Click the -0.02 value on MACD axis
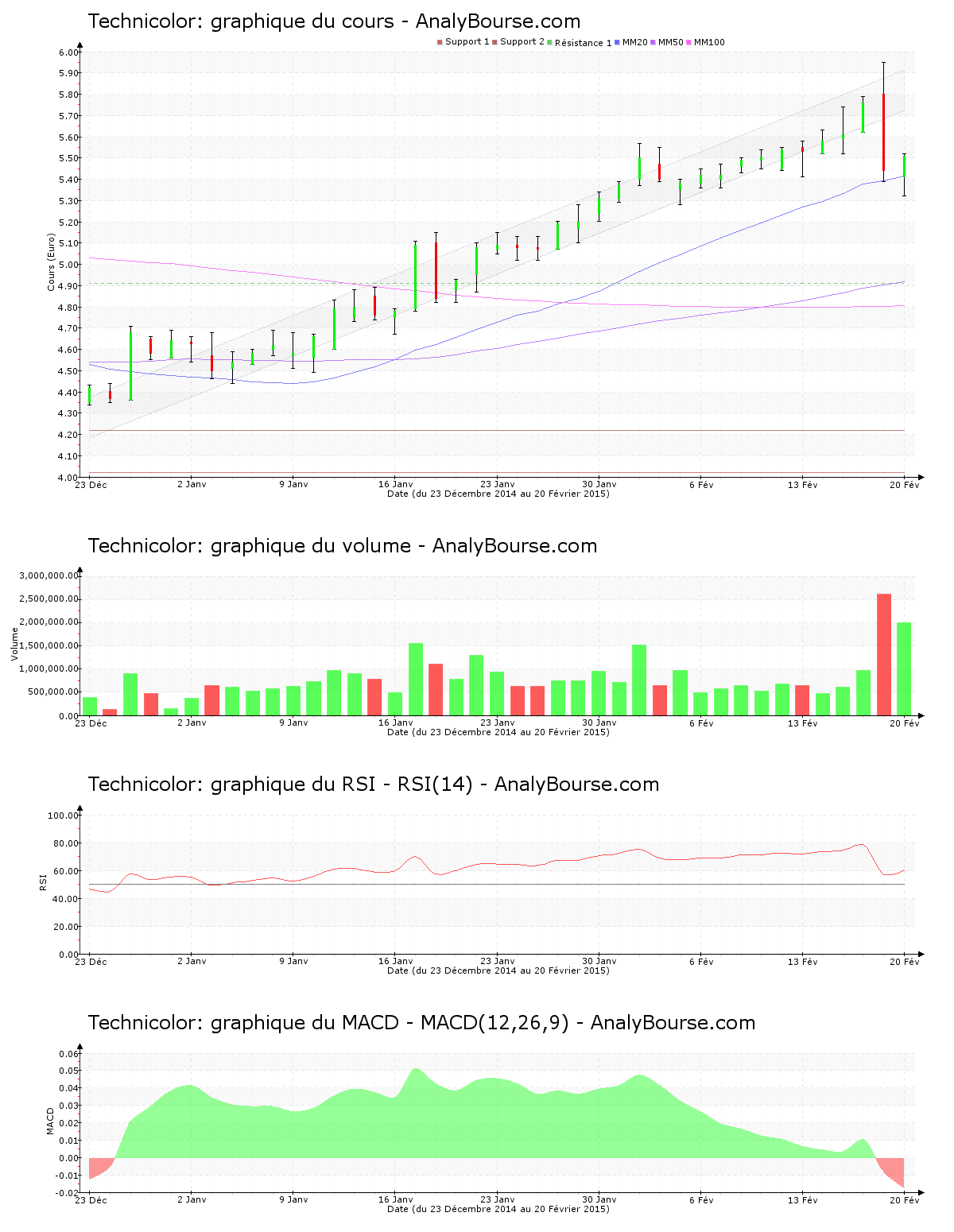Image resolution: width=954 pixels, height=1232 pixels. click(67, 1193)
